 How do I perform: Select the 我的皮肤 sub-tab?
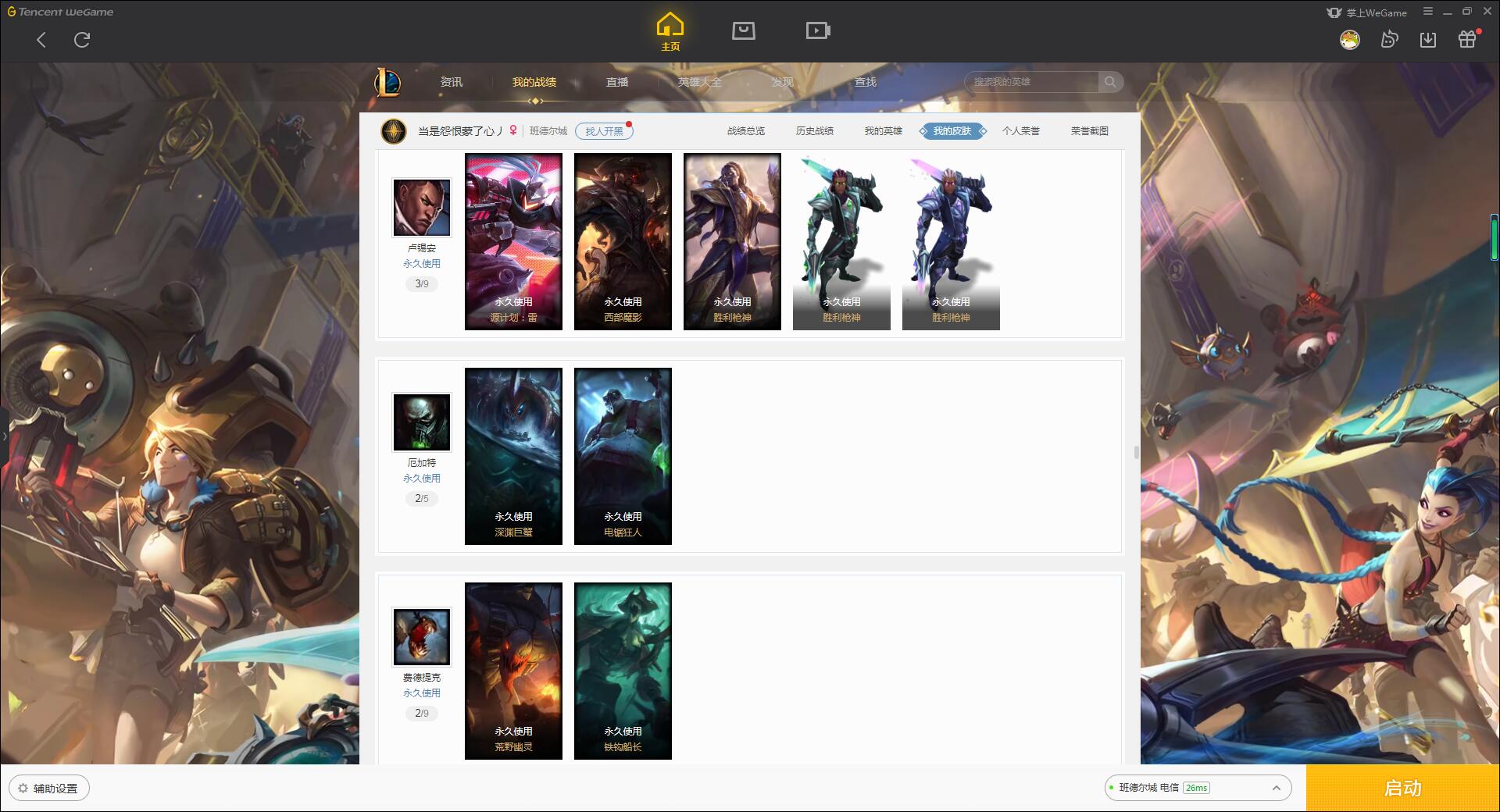tap(952, 131)
